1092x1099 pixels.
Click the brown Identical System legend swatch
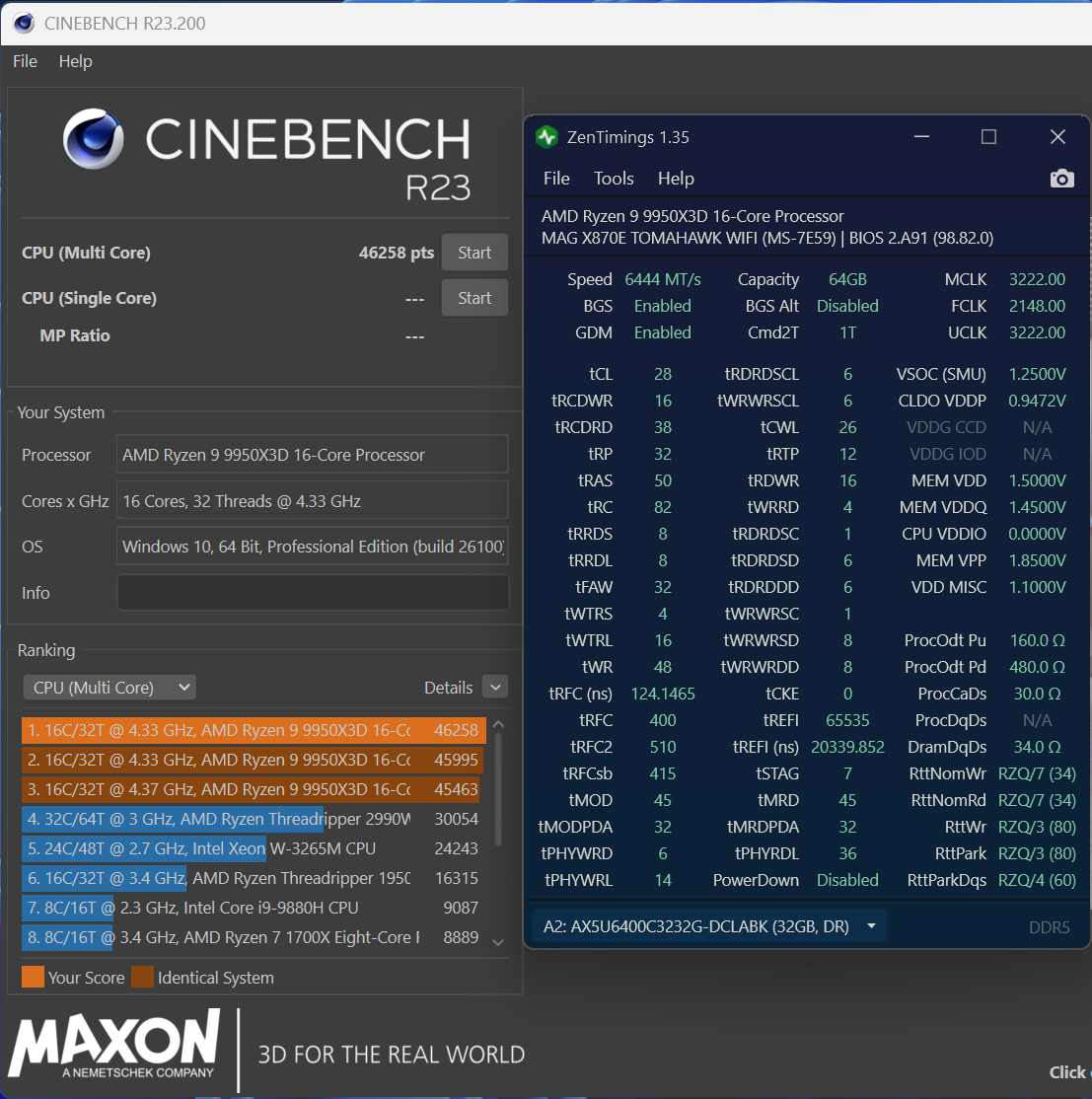tap(142, 977)
